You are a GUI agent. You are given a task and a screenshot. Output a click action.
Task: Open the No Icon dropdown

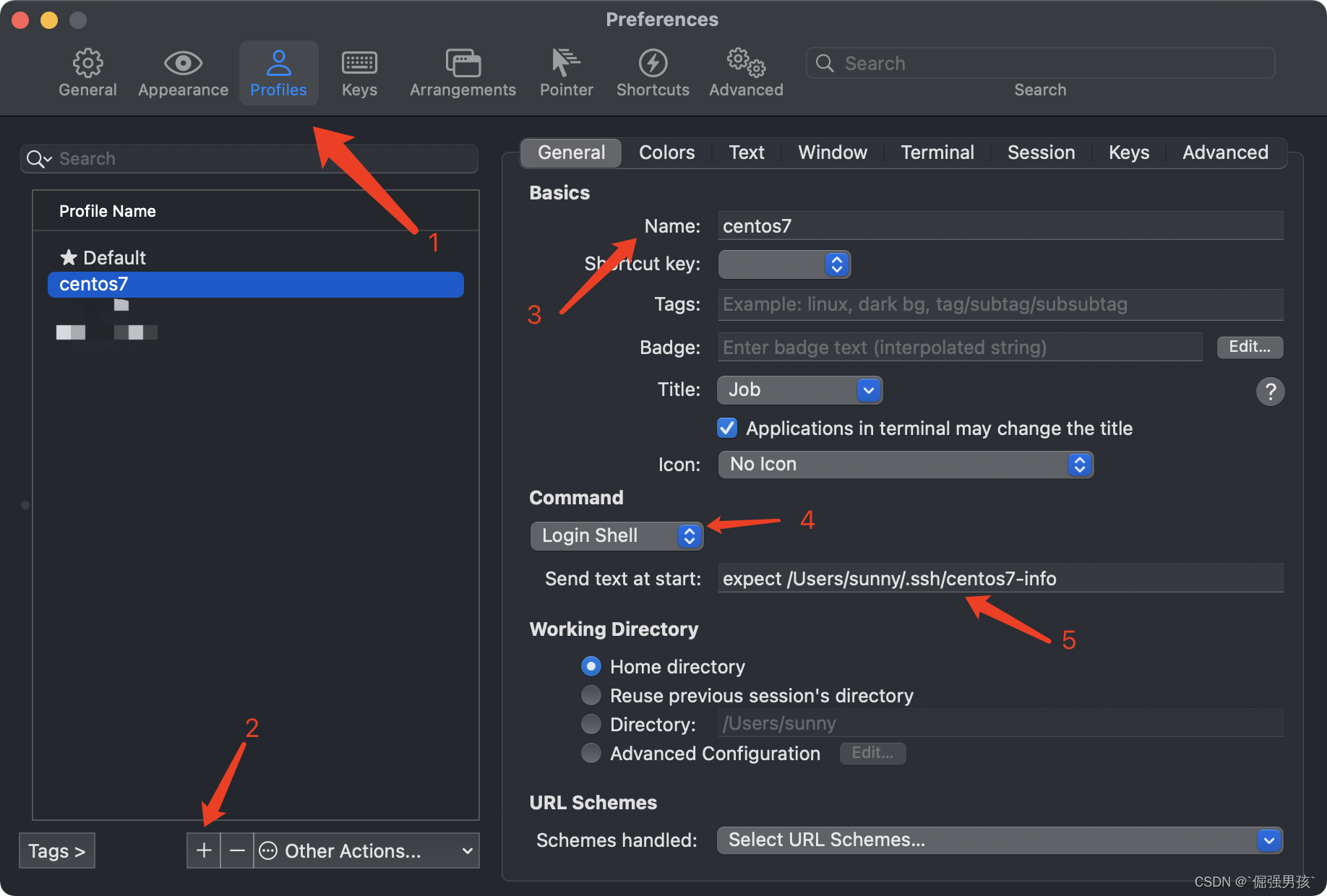click(905, 465)
